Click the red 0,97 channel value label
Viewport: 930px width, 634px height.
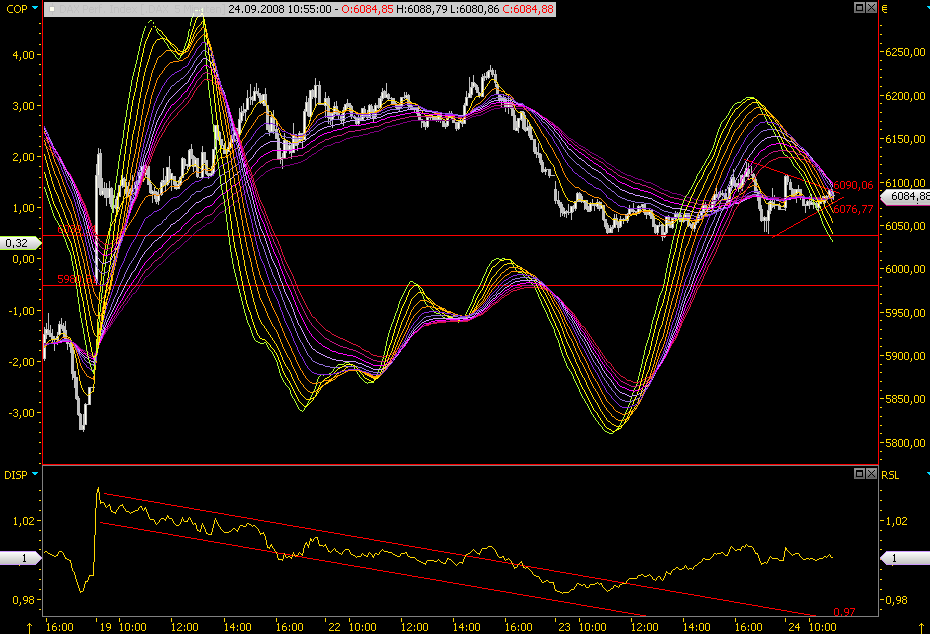click(845, 612)
